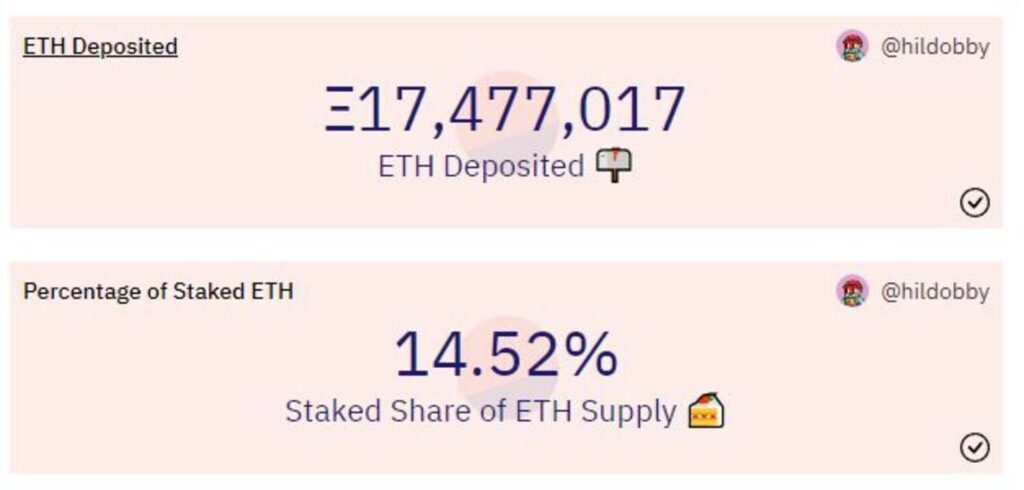Click verified checkmark on ETH Deposited card
The width and height of the screenshot is (1024, 490).
(974, 203)
